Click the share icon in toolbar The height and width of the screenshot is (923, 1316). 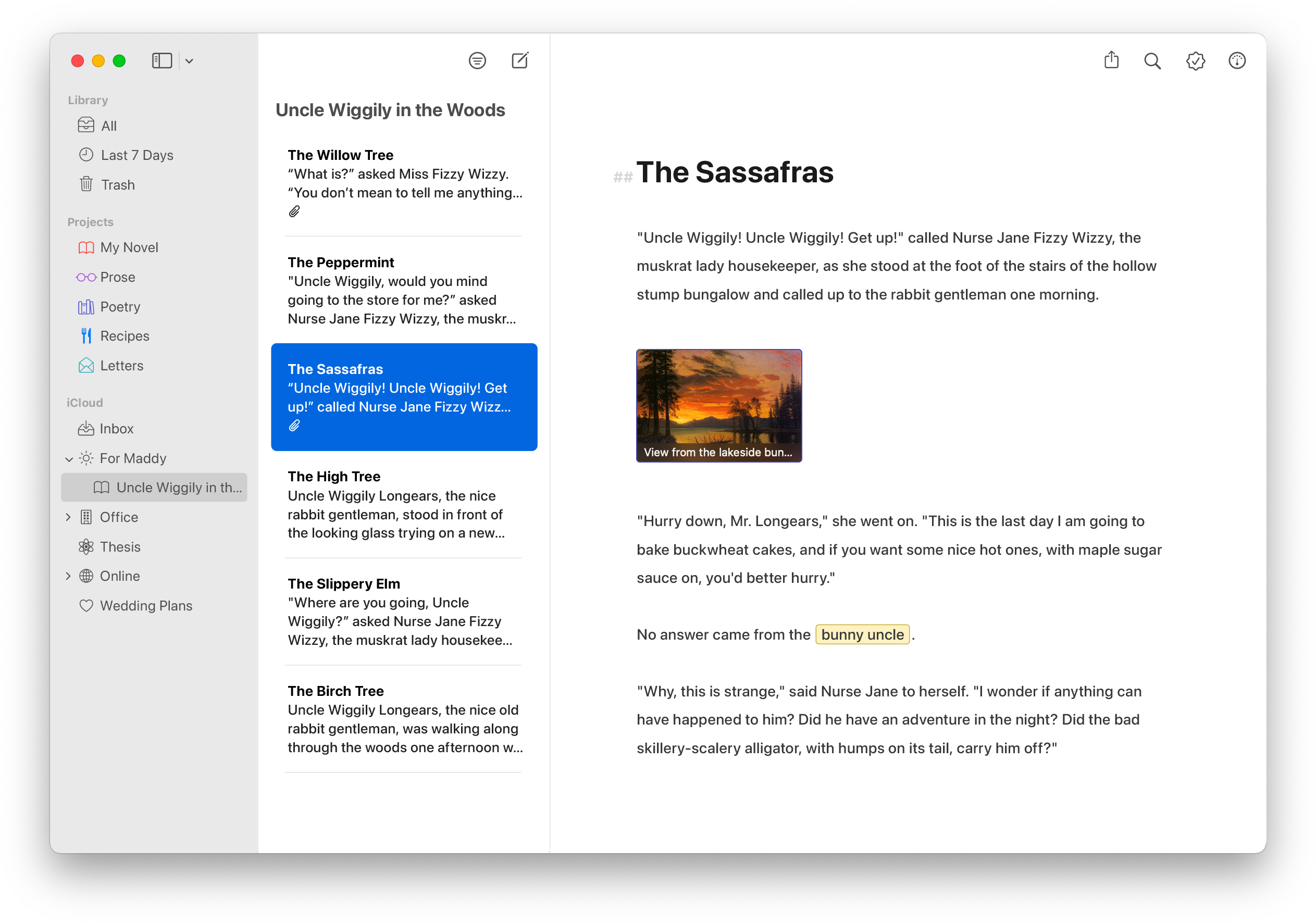(x=1113, y=60)
